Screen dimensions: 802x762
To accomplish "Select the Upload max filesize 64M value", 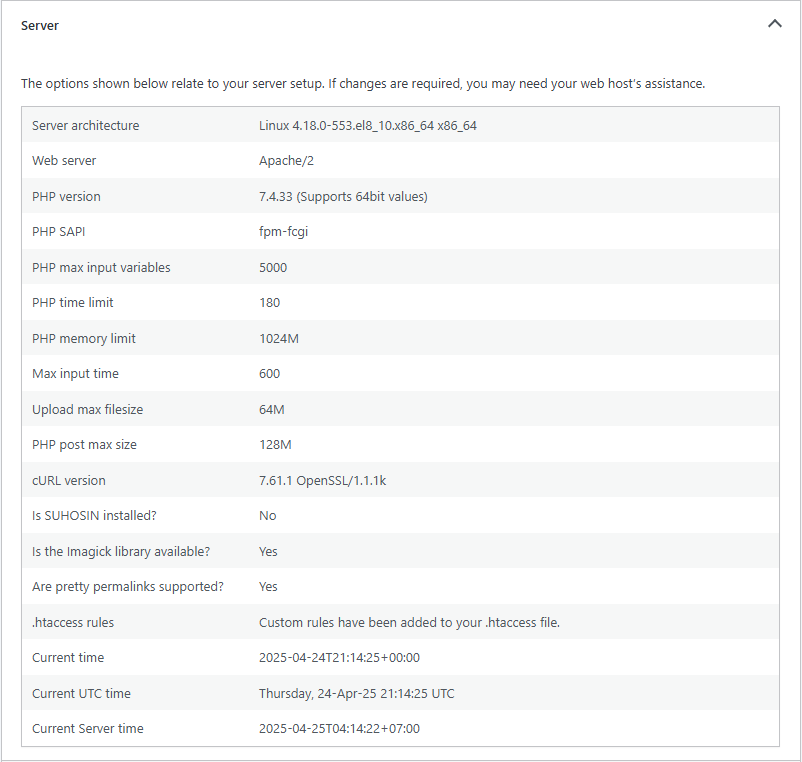I will click(271, 410).
